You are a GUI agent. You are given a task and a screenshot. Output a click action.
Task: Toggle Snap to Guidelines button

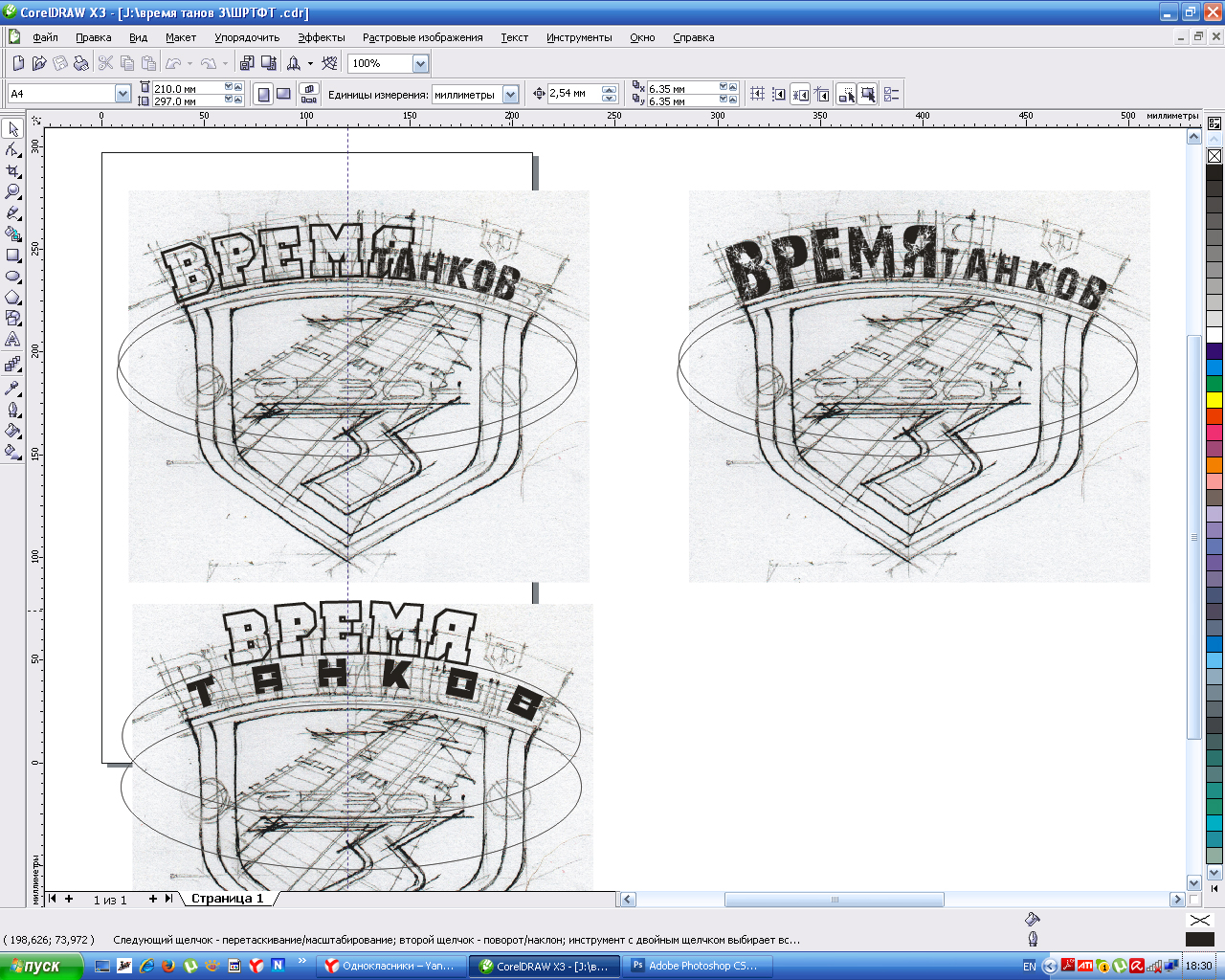(x=779, y=94)
